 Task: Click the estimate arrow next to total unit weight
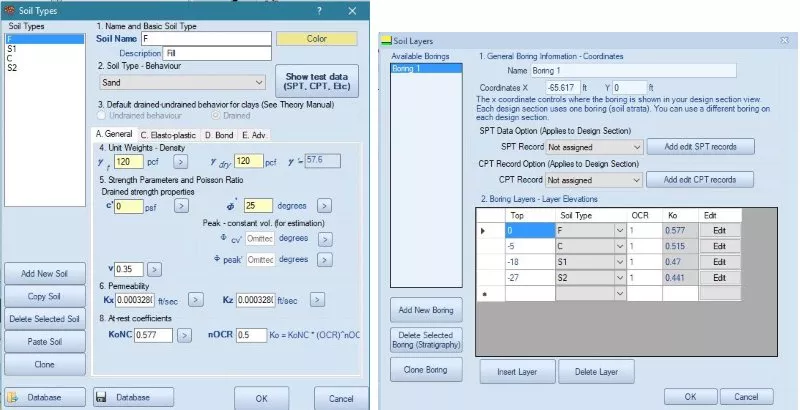[180, 162]
